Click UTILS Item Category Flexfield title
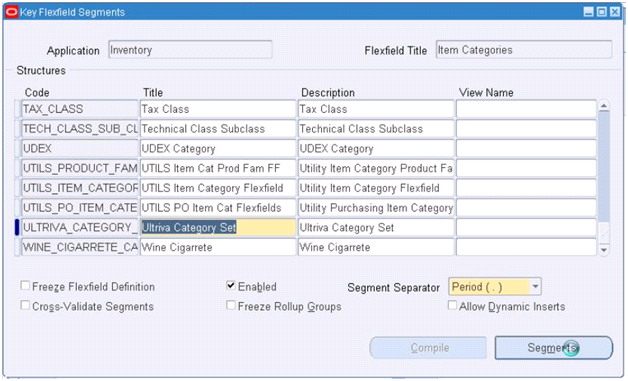The image size is (628, 381). coord(217,188)
